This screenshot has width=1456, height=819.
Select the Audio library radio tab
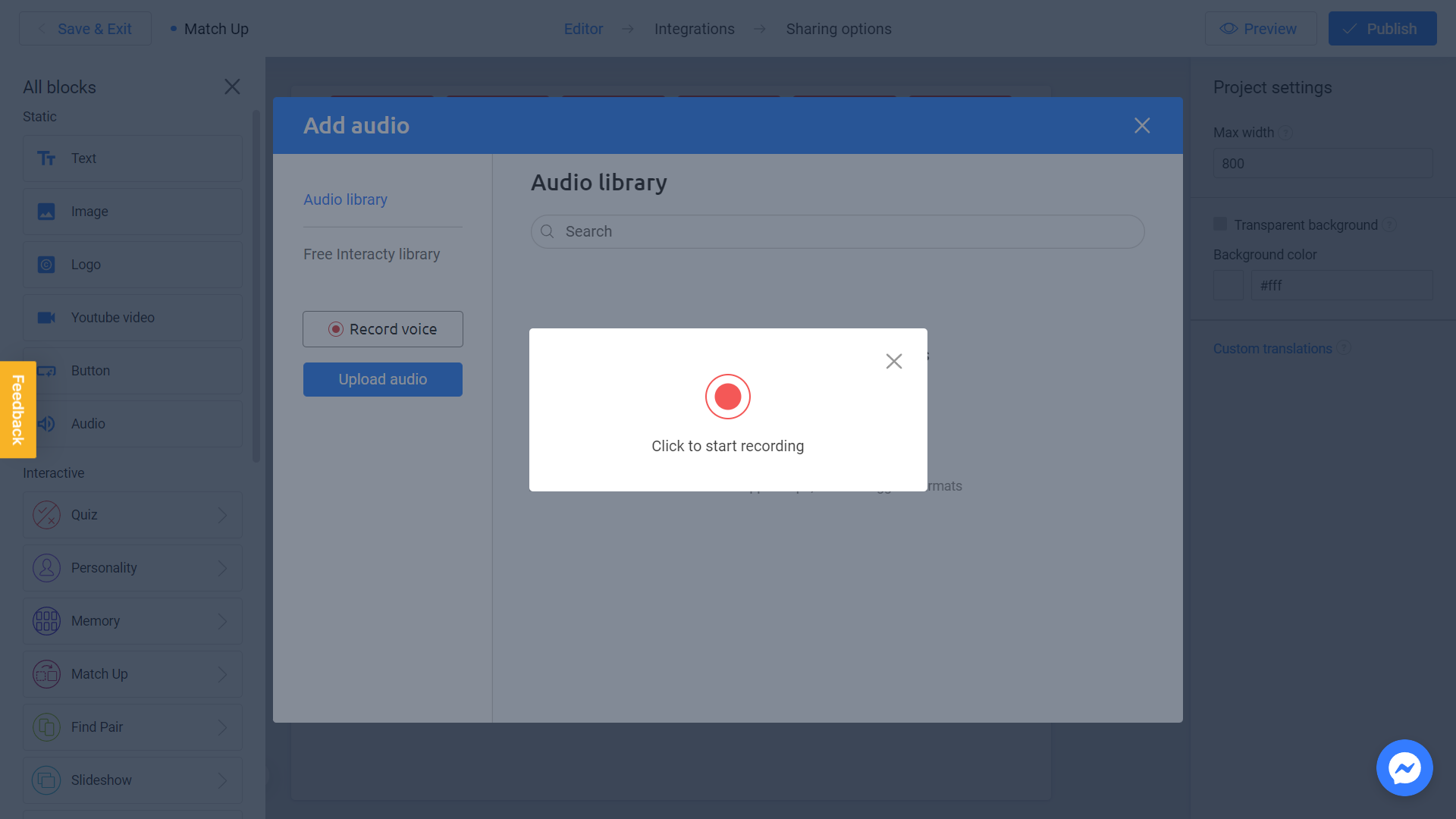(x=345, y=199)
